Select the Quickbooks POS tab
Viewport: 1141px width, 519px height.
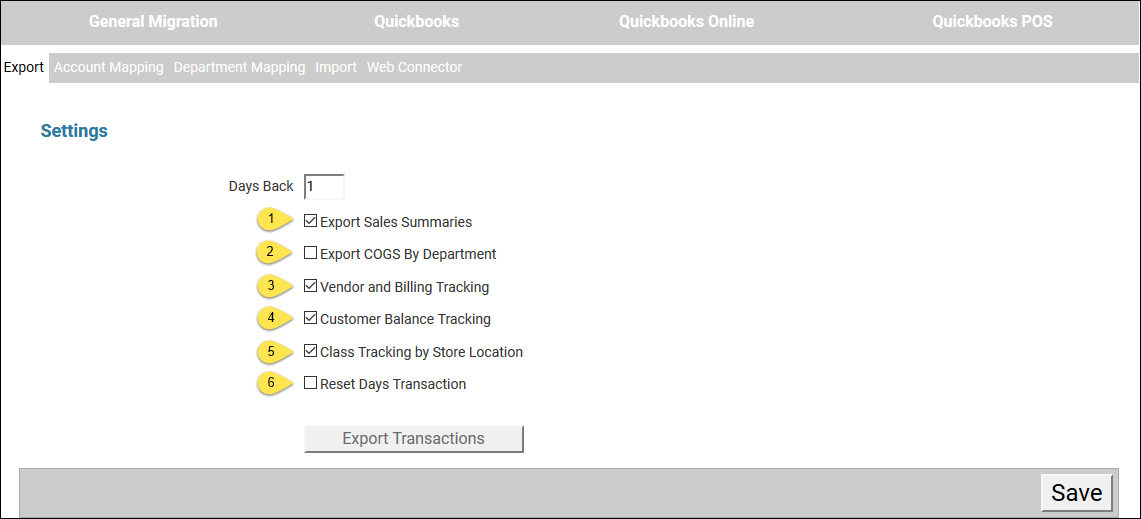(992, 22)
